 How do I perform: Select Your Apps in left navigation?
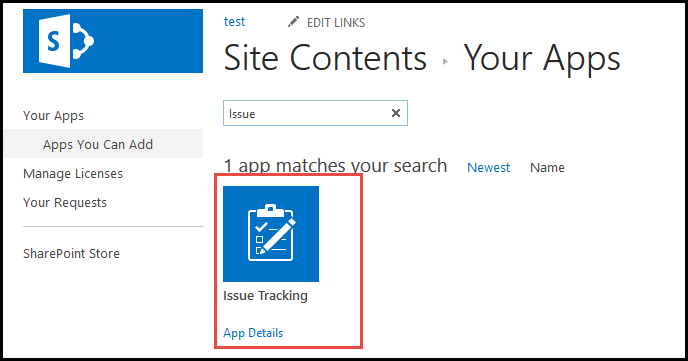pyautogui.click(x=53, y=116)
